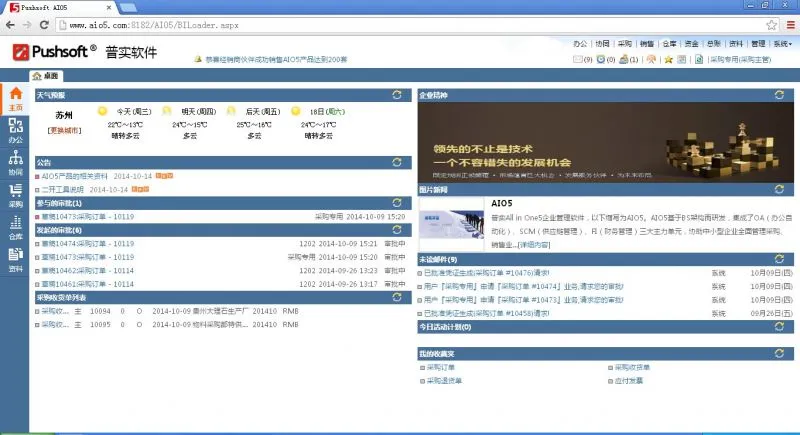Open the 办公 top menu item
800x435 pixels.
tap(580, 44)
